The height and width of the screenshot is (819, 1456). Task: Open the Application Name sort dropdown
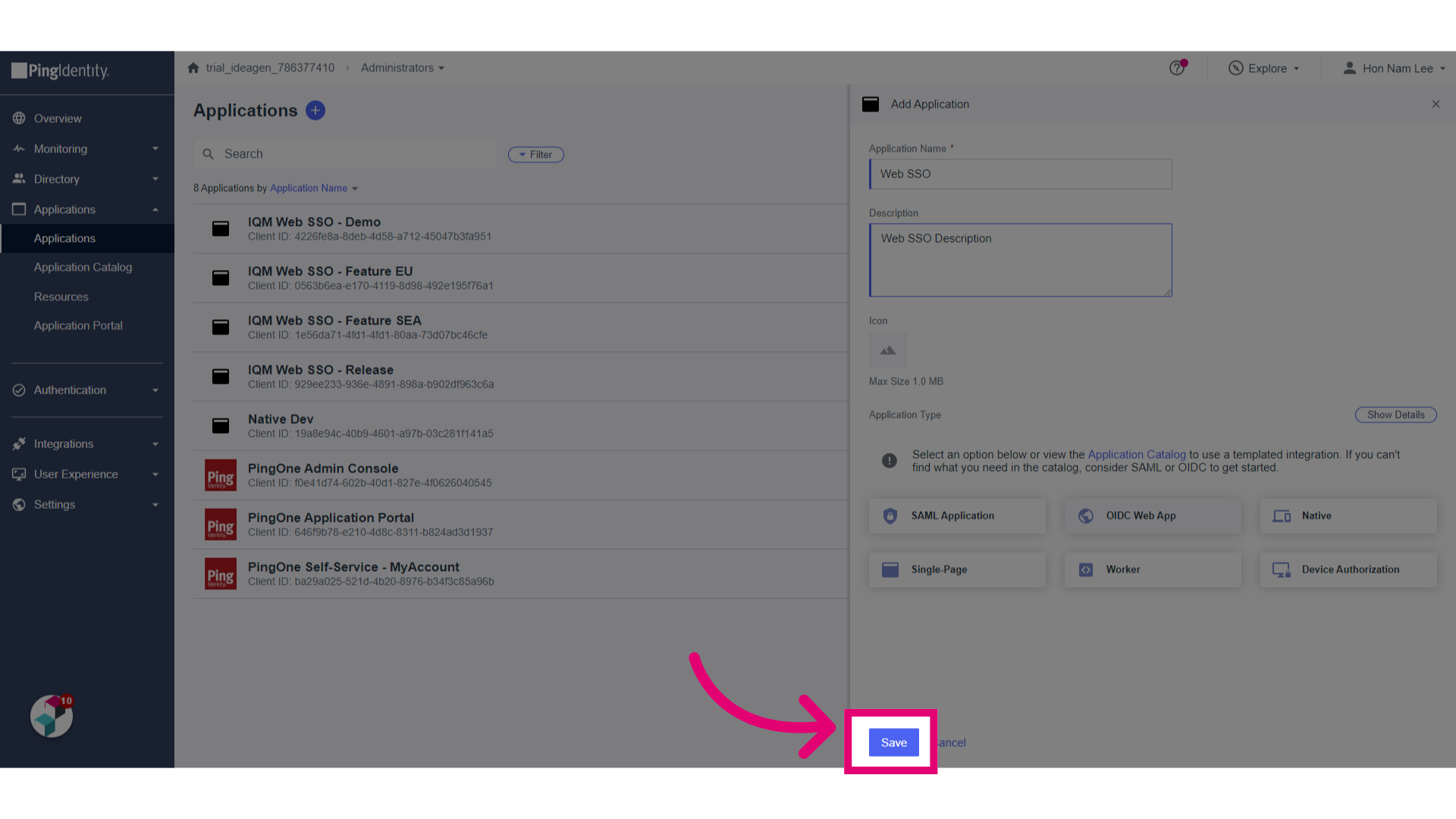(314, 188)
